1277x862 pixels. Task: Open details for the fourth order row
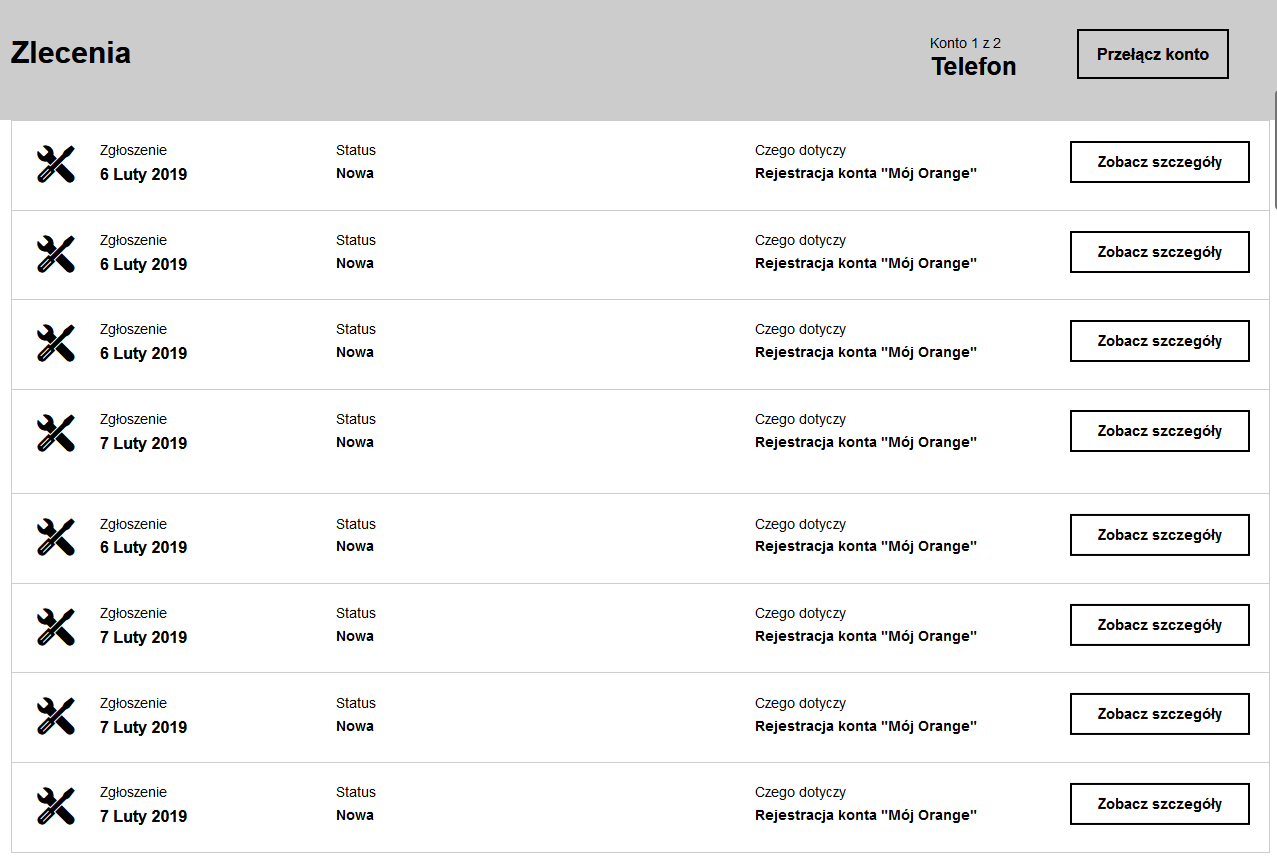pyautogui.click(x=1159, y=431)
